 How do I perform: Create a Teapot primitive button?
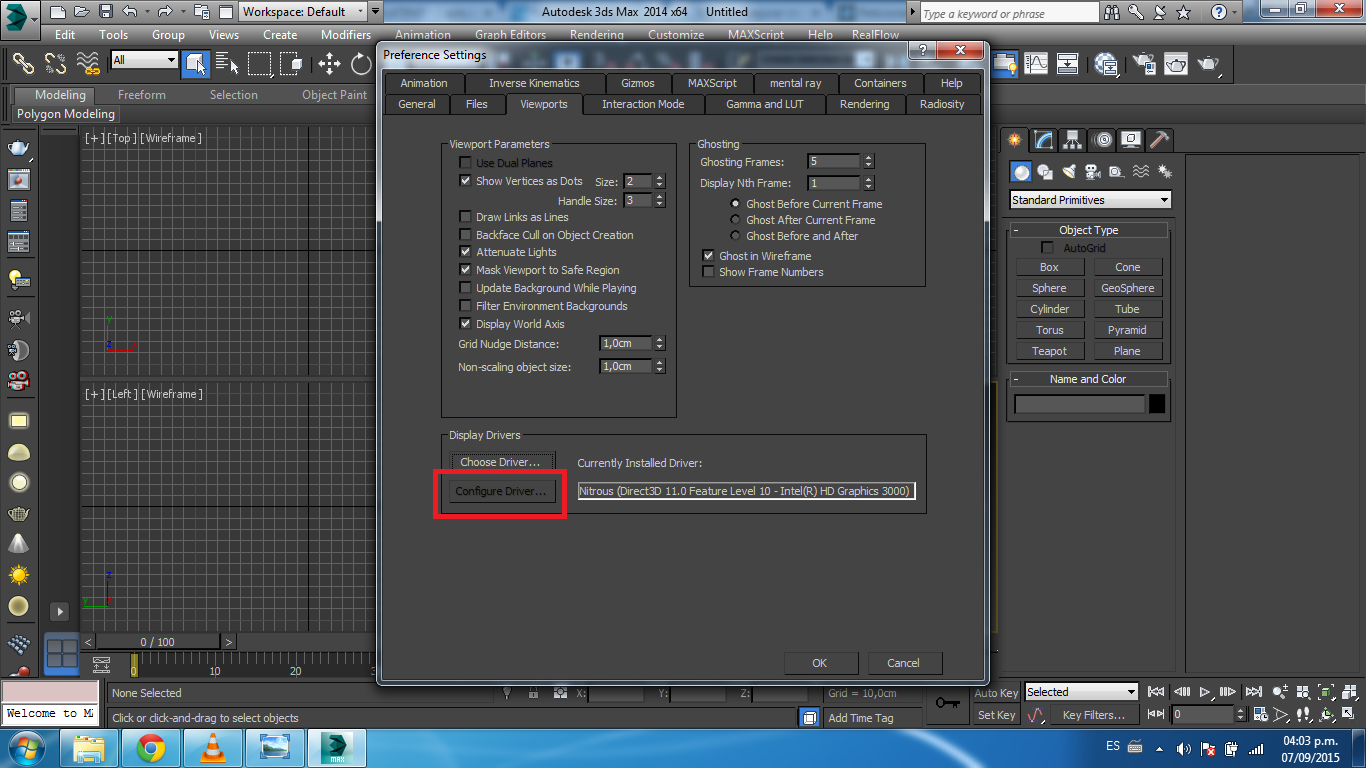1049,351
